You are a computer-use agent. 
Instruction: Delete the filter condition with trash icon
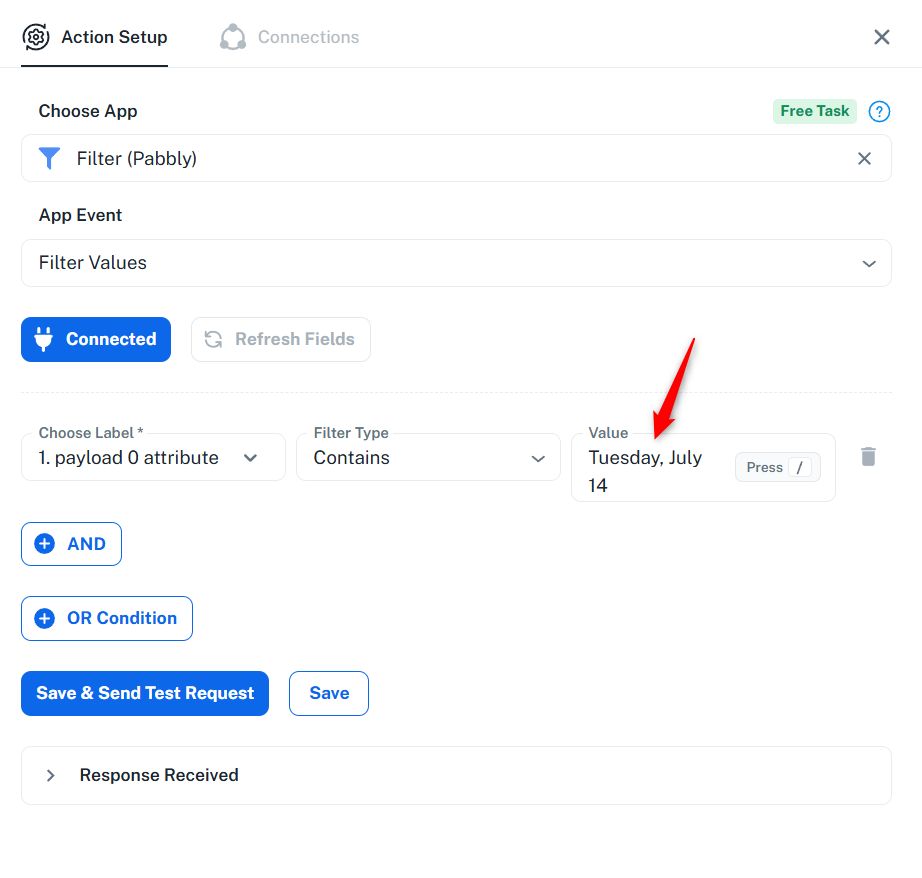[868, 457]
